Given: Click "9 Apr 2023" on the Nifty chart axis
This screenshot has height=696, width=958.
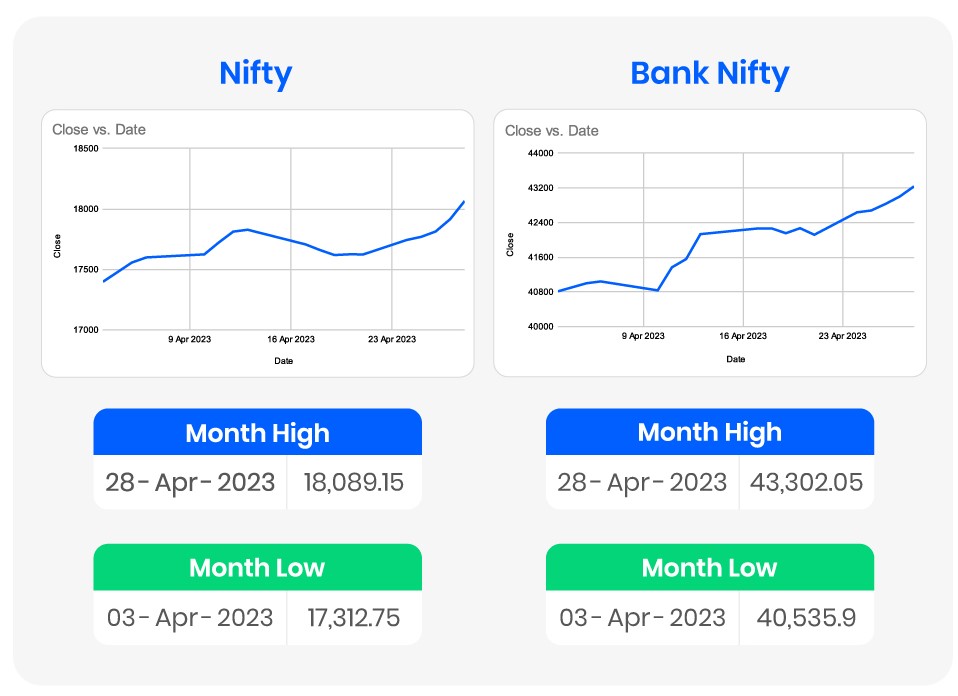Looking at the screenshot, I should 190,340.
